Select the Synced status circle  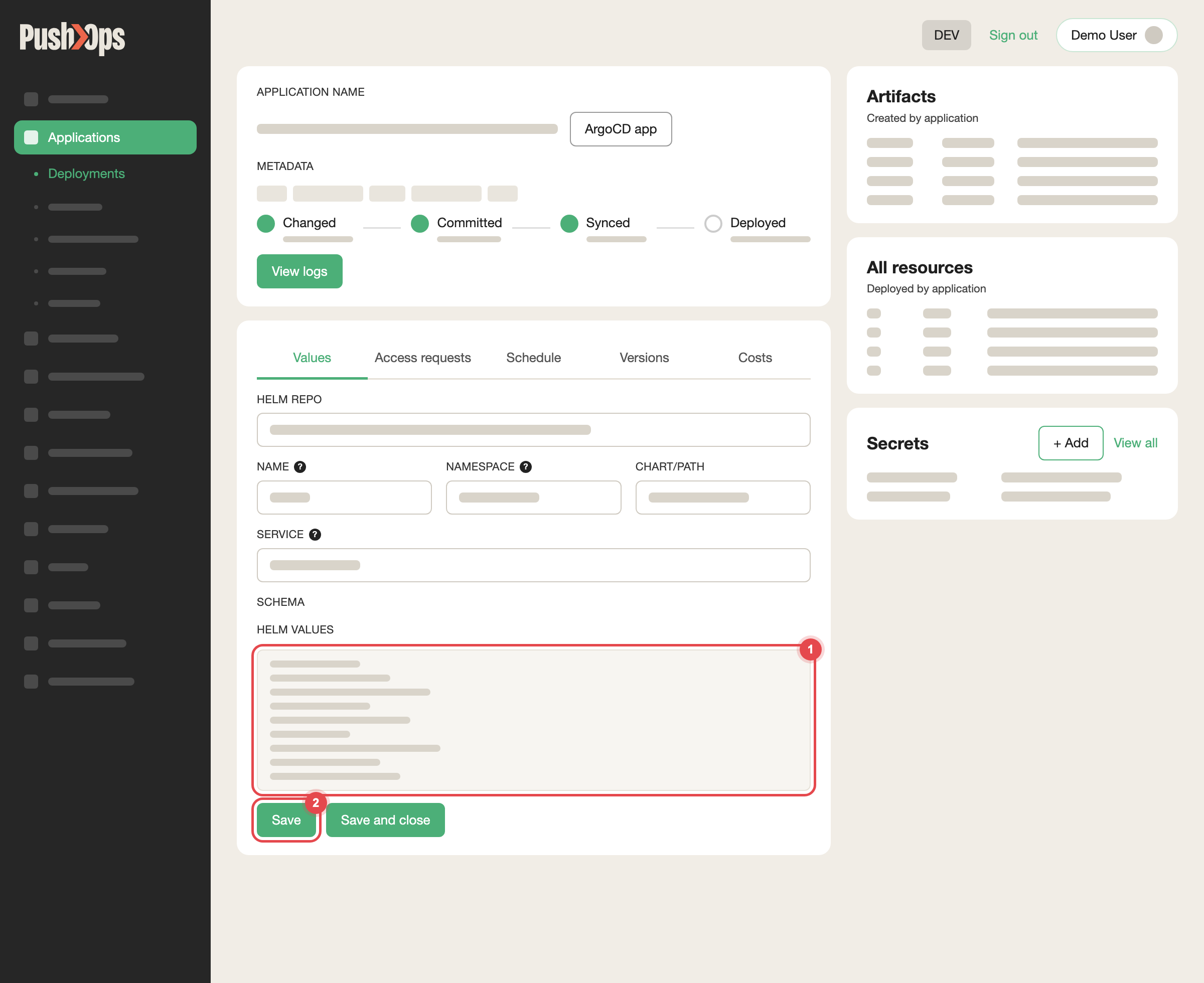pyautogui.click(x=569, y=223)
